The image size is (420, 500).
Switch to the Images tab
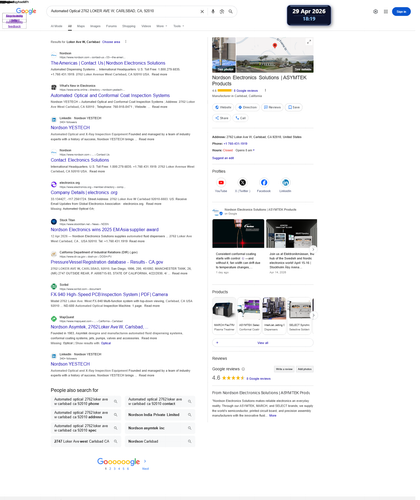[x=96, y=26]
